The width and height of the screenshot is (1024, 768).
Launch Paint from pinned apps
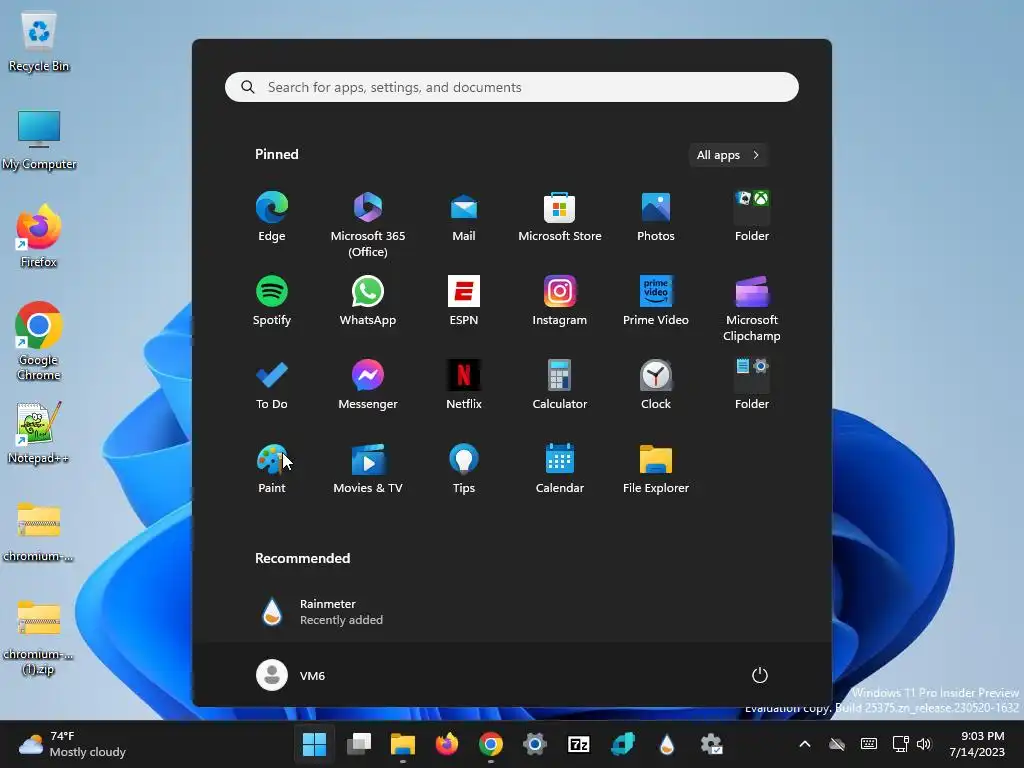(272, 468)
